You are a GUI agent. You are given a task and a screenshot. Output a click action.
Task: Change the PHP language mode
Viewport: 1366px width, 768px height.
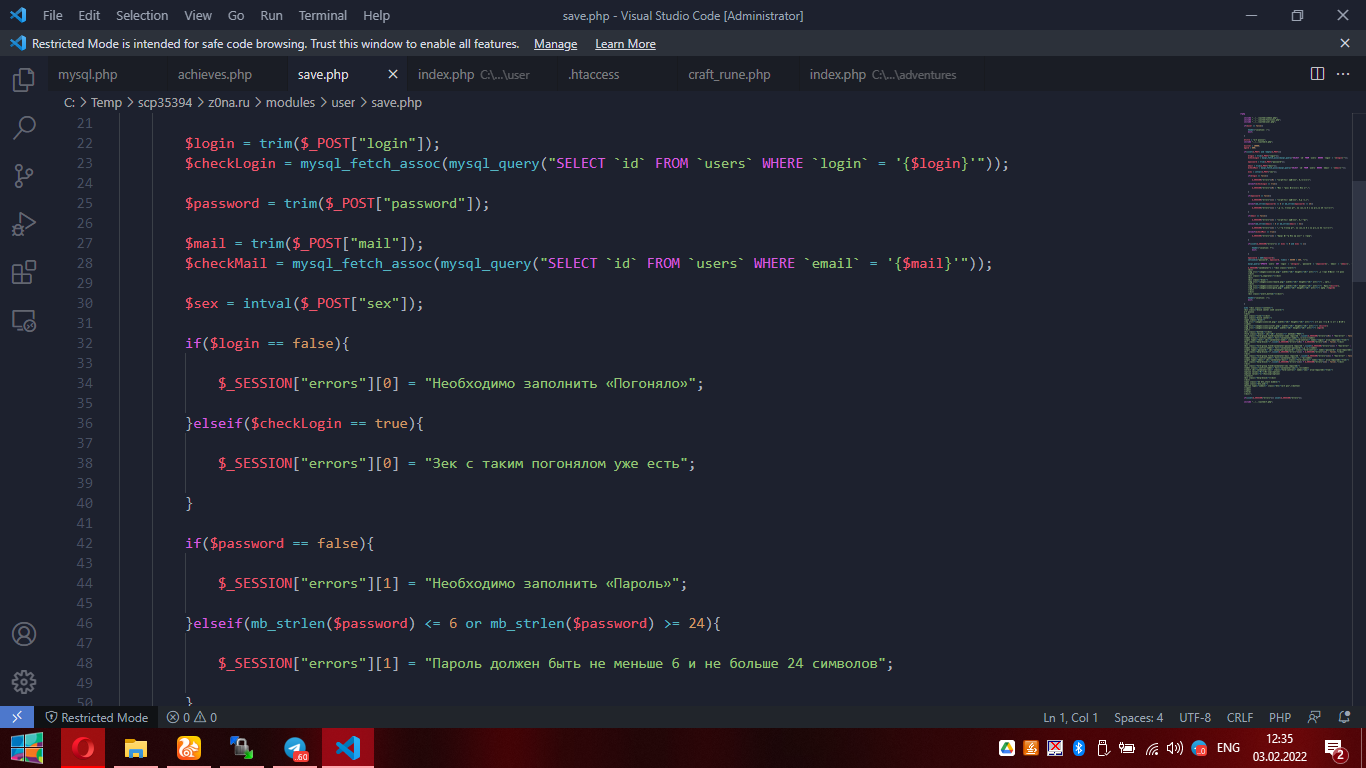1279,717
